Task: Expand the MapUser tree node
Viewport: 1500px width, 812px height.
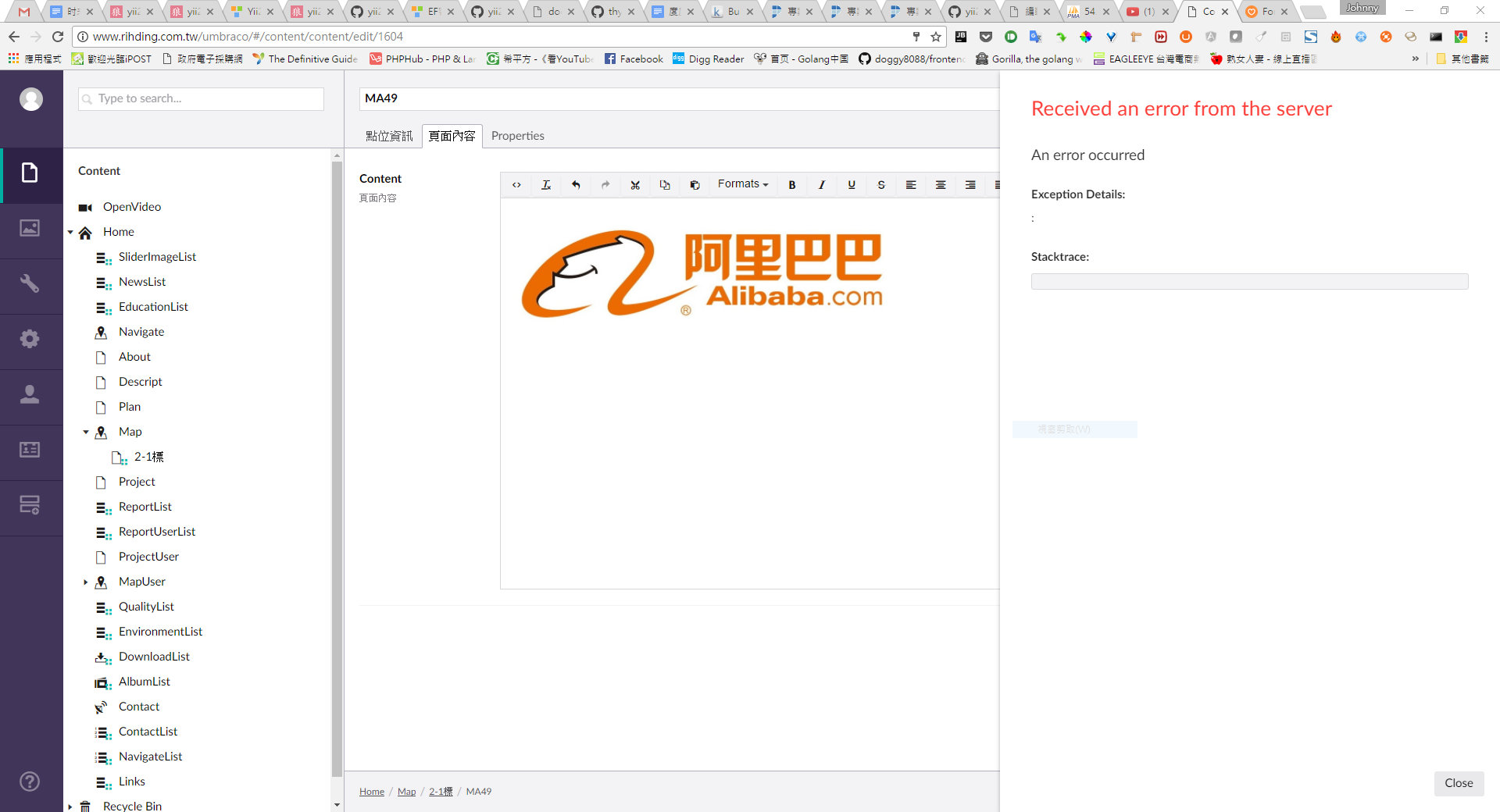Action: pos(86,582)
